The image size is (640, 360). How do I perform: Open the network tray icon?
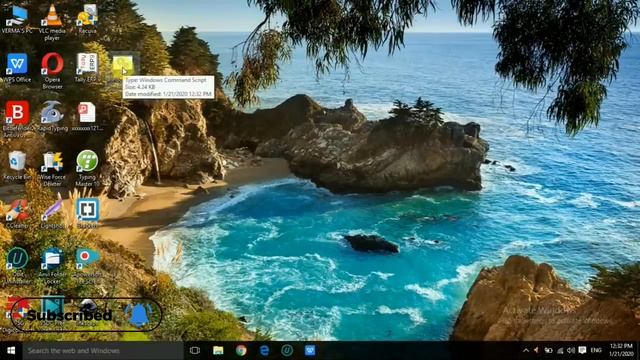tap(560, 350)
